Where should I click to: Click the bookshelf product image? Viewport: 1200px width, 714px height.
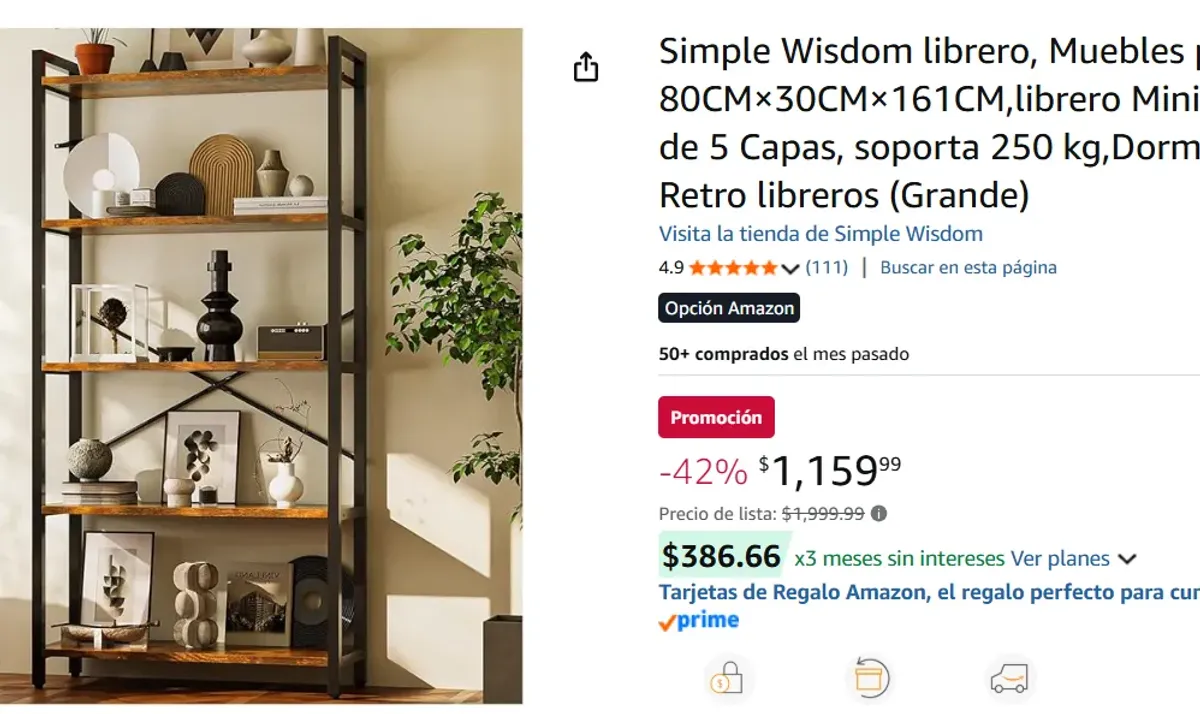tap(262, 366)
